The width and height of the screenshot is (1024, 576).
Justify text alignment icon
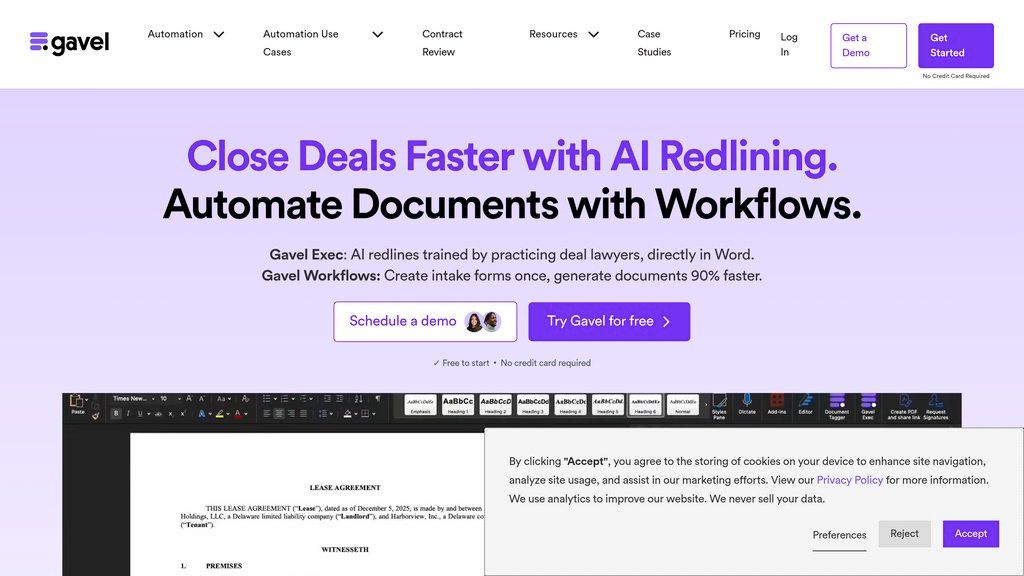point(303,413)
